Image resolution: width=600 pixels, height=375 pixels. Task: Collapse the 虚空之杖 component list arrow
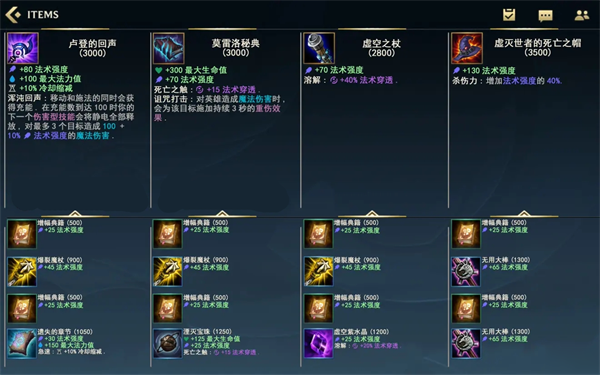[372, 213]
